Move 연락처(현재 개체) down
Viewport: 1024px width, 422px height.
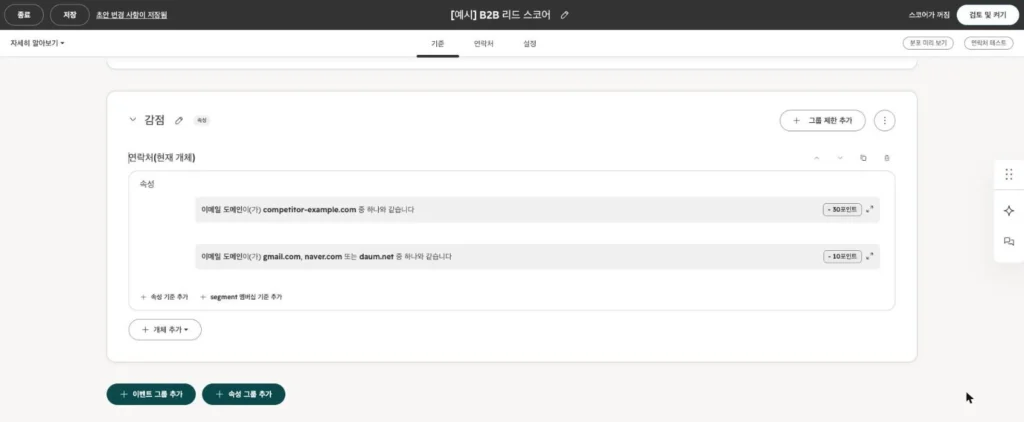(840, 158)
